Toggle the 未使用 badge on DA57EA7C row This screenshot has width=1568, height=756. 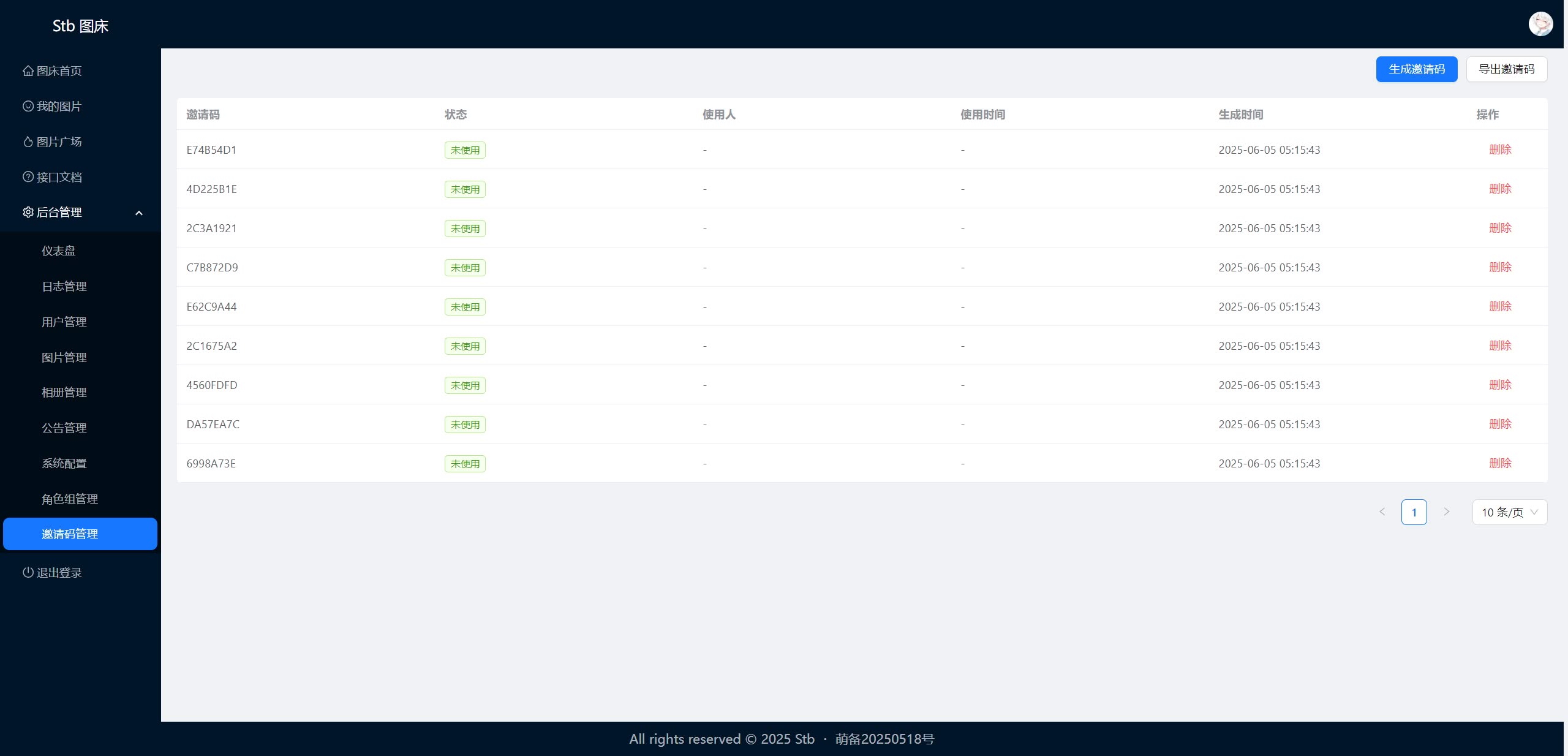[465, 425]
